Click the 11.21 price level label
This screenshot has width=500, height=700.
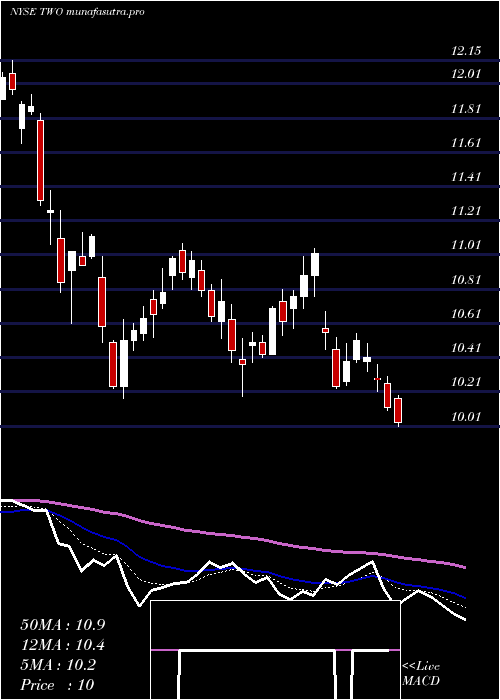tap(466, 211)
